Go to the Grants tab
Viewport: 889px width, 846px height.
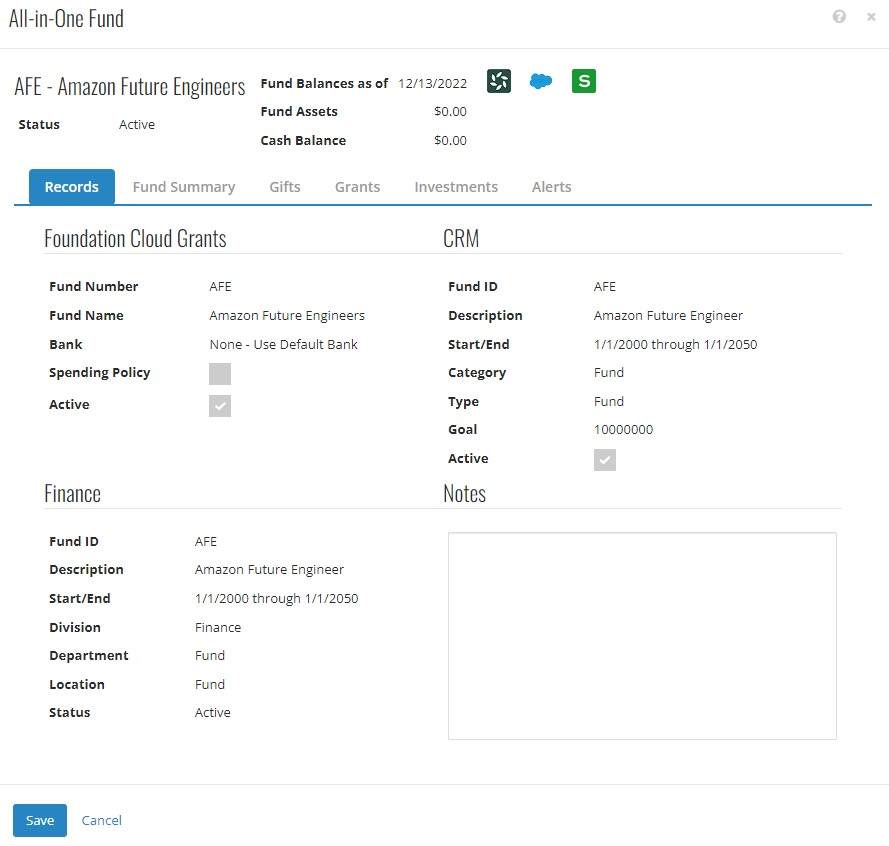tap(357, 187)
